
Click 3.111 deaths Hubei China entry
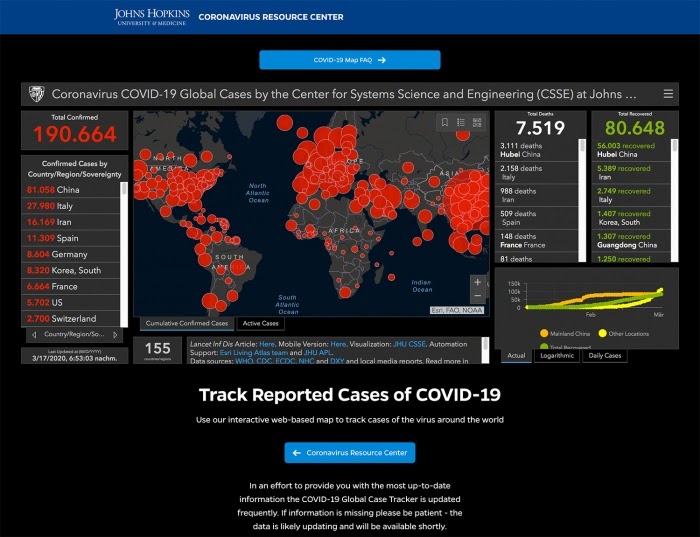tap(537, 150)
